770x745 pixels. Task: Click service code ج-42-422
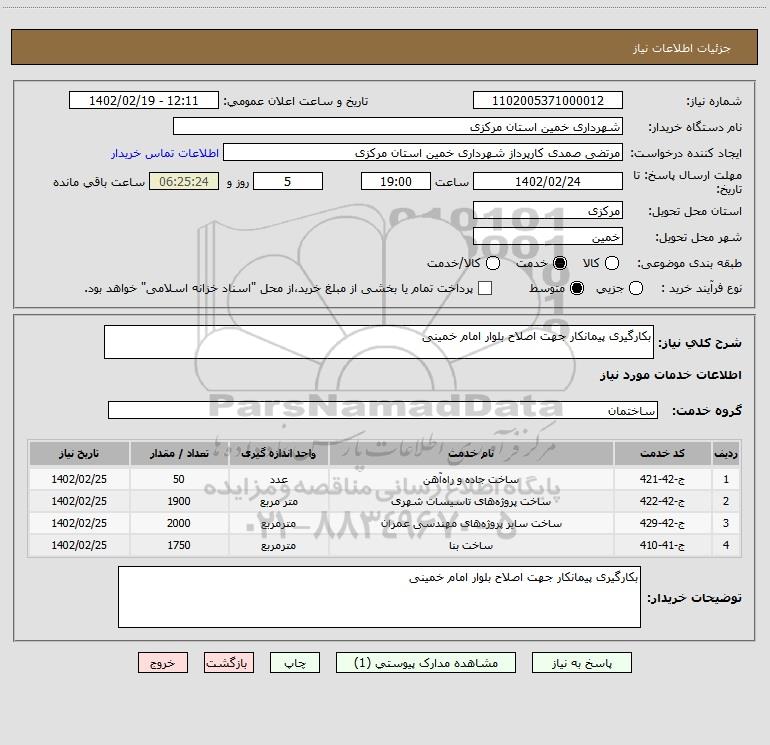tap(662, 501)
